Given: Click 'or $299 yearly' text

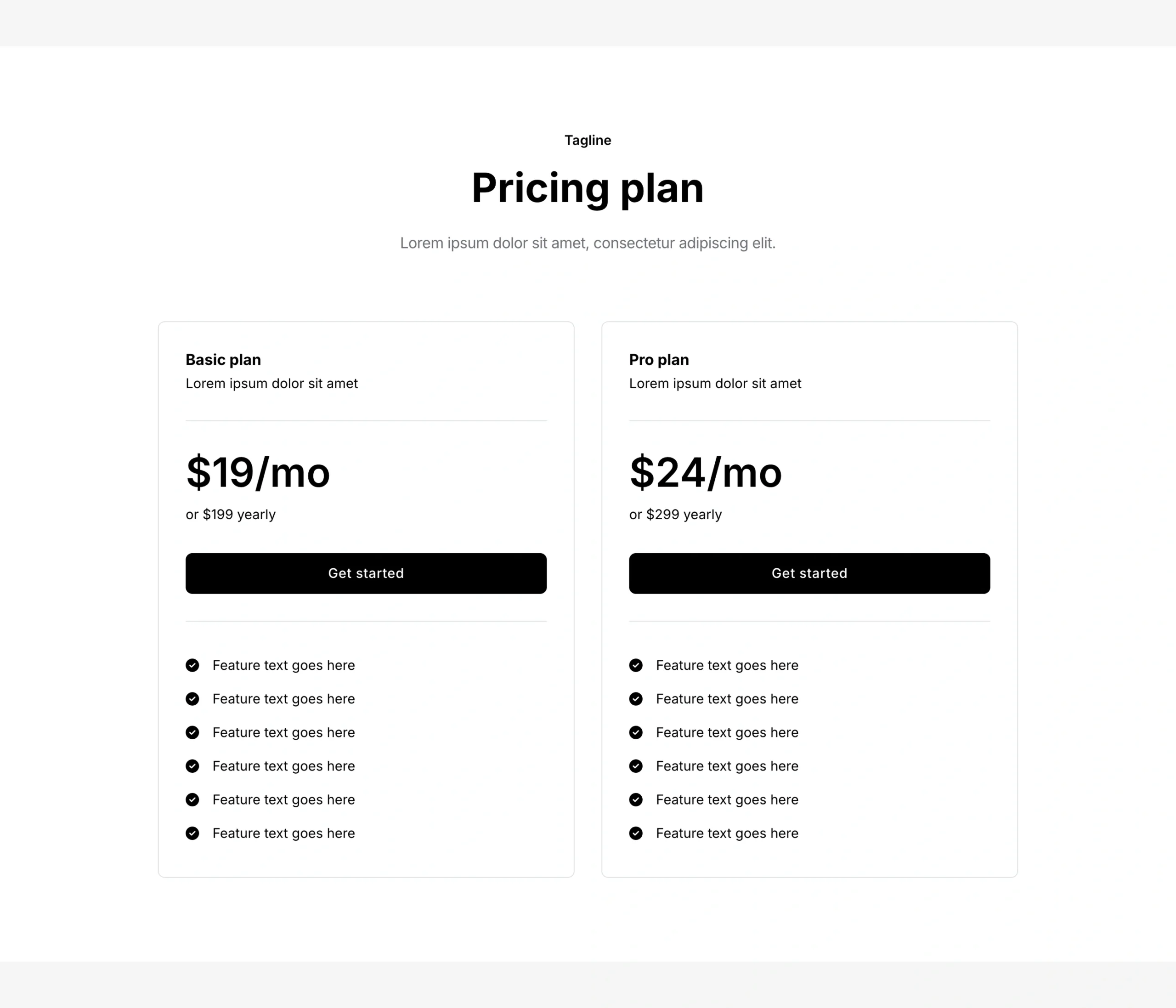Looking at the screenshot, I should 675,514.
